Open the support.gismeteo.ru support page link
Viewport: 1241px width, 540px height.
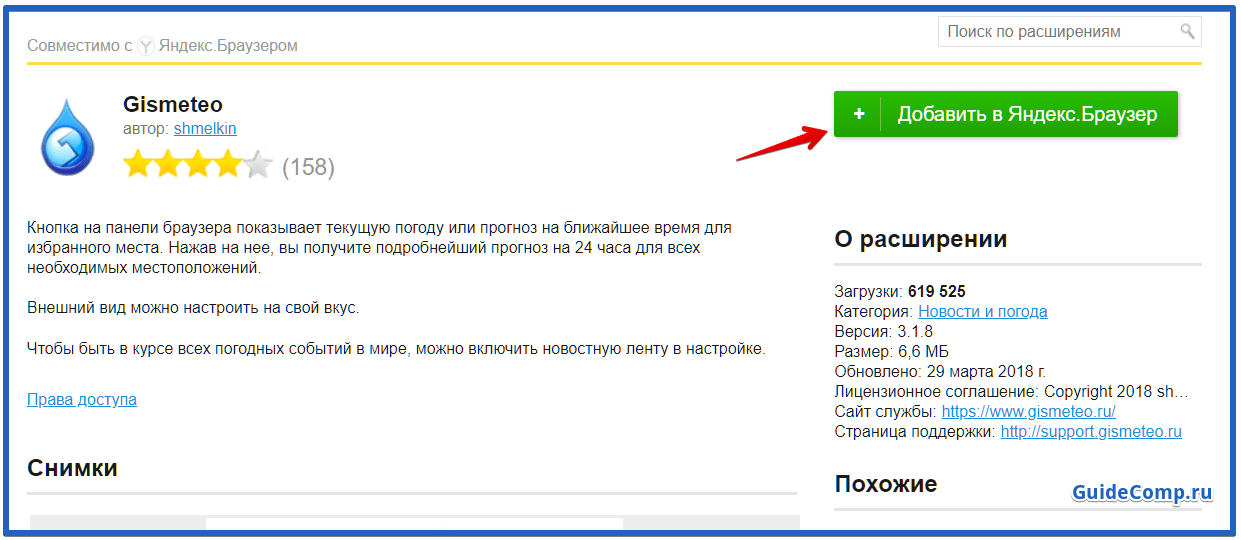(1091, 431)
